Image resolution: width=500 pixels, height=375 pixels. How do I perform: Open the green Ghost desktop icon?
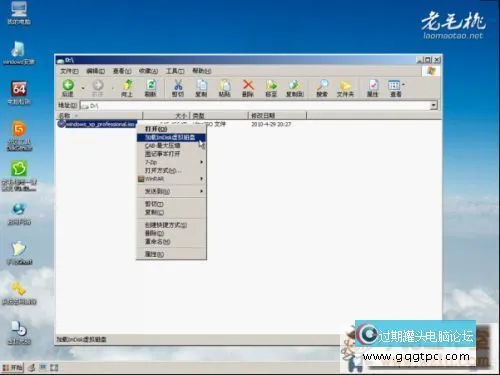tap(19, 169)
